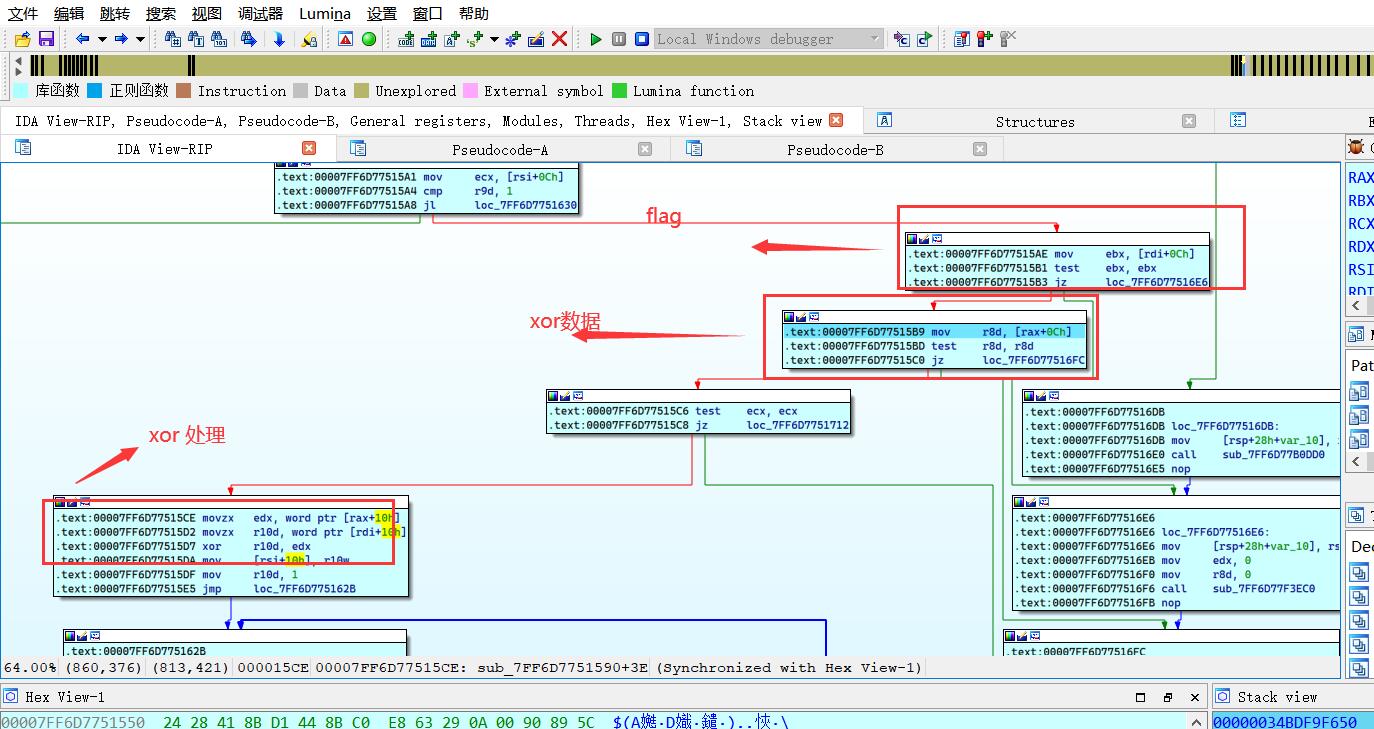Click the search next binoculars arrow icon
The height and width of the screenshot is (729, 1374).
(249, 39)
